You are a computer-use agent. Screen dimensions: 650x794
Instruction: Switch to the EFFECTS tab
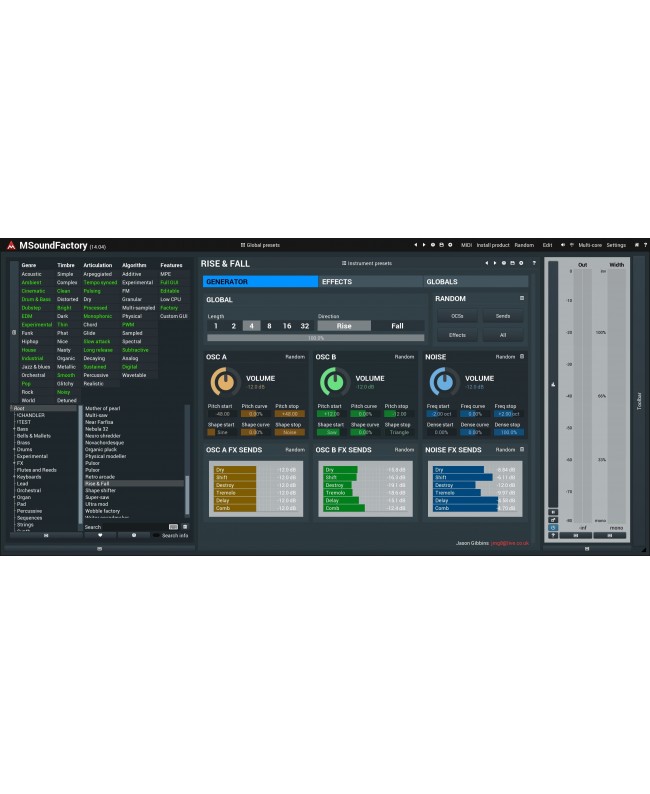pos(370,282)
